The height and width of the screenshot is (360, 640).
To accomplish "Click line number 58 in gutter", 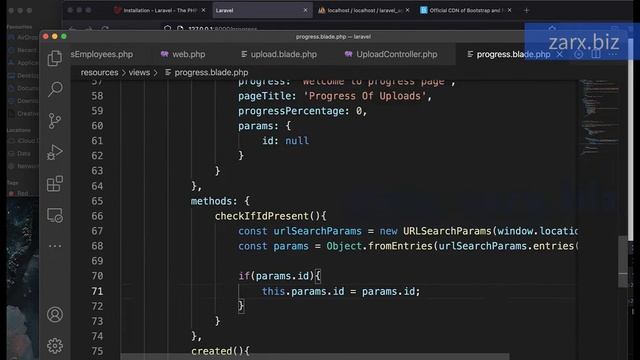I will [x=97, y=96].
